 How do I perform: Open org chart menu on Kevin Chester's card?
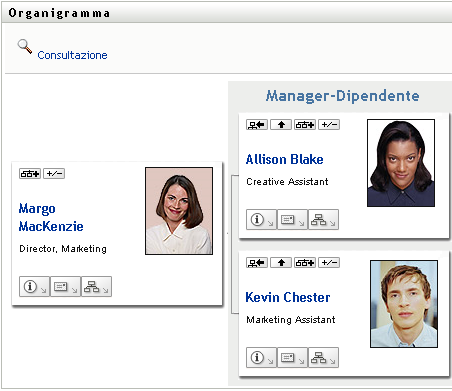(323, 357)
